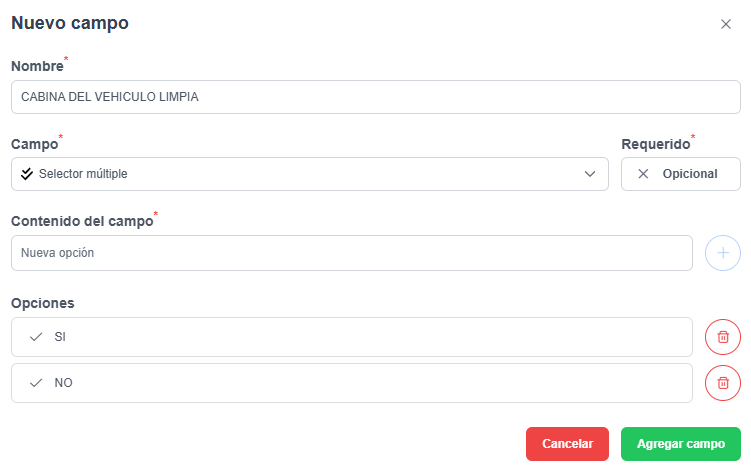Toggle the Opcional required setting

(681, 174)
